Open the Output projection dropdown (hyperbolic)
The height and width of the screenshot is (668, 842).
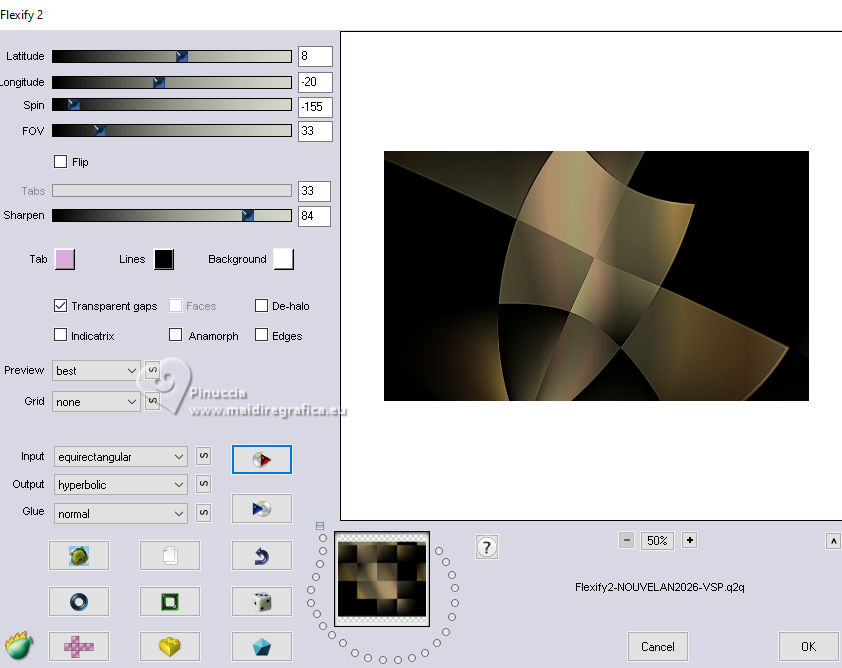click(121, 485)
